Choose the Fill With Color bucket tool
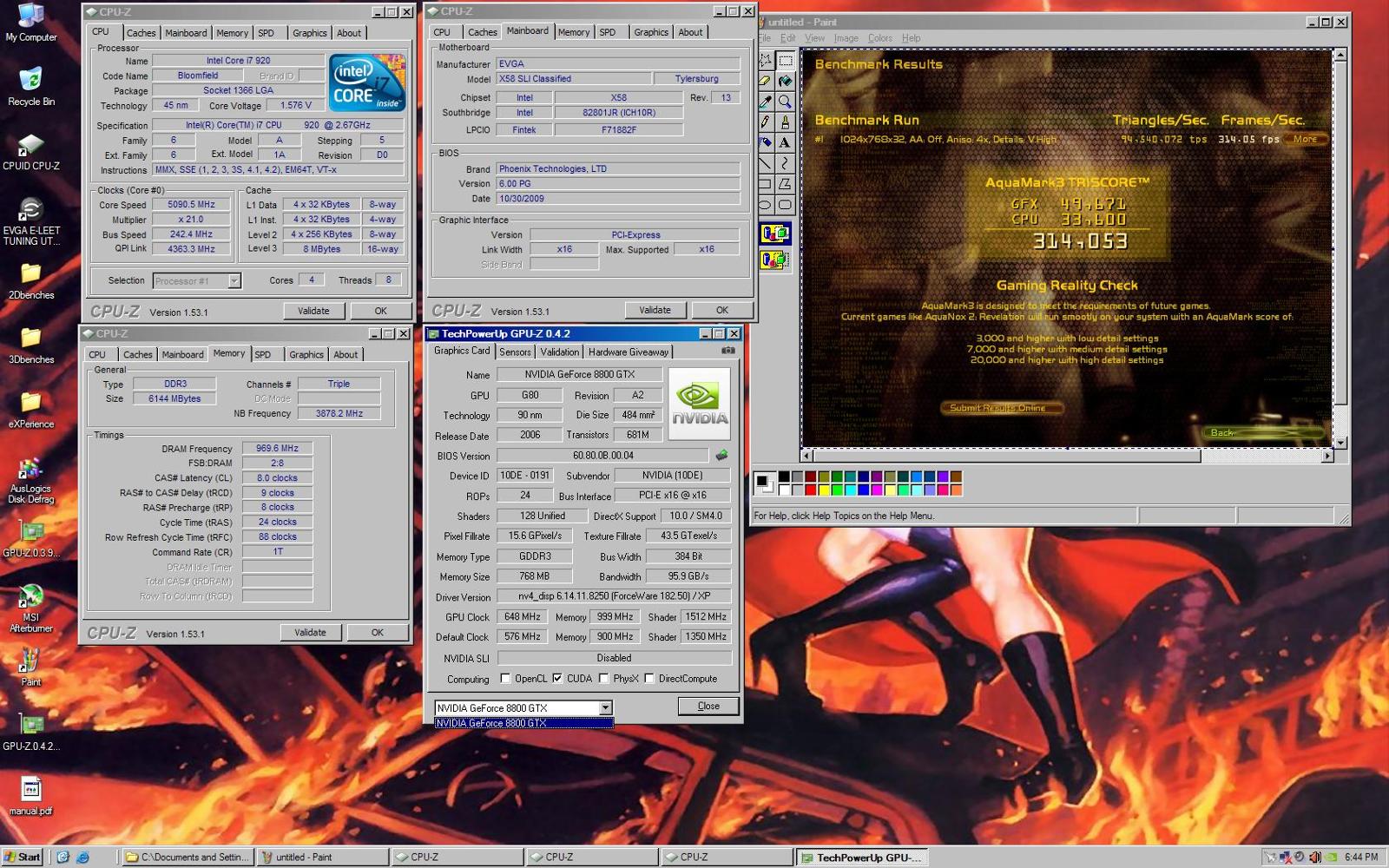 785,81
